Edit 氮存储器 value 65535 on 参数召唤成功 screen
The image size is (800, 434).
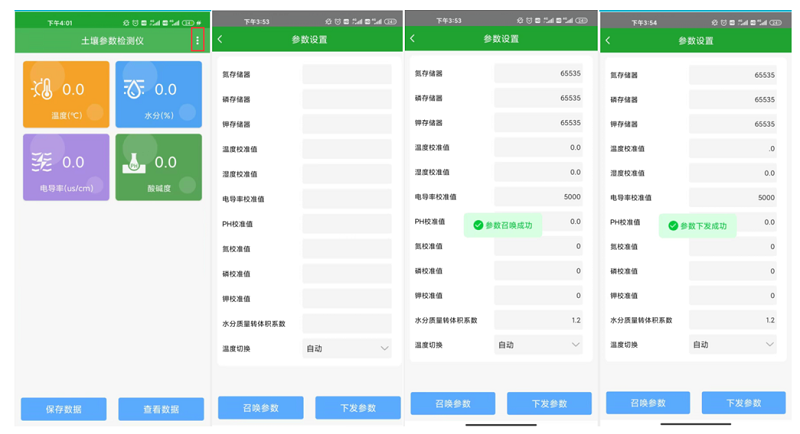pos(538,73)
